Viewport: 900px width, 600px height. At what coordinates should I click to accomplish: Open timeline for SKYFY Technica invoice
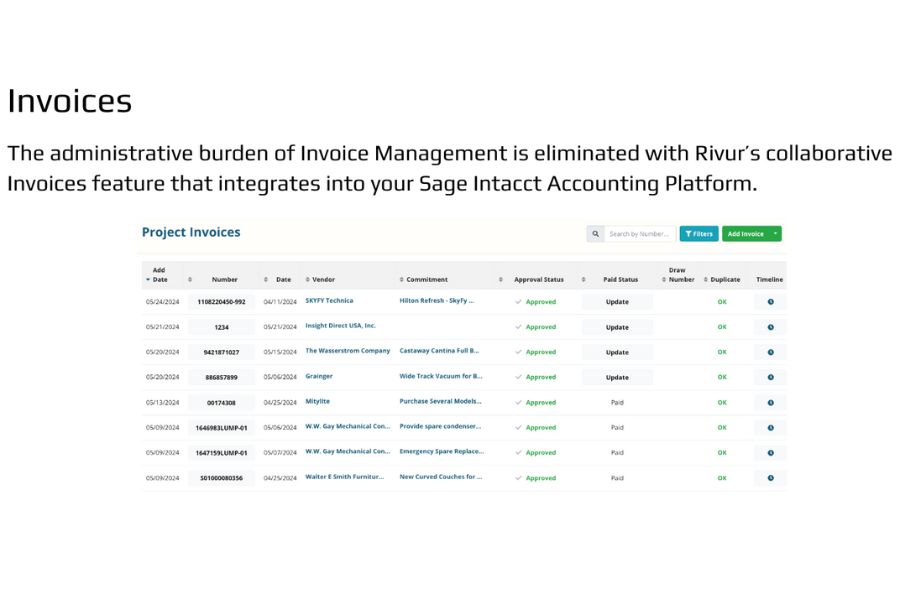770,302
